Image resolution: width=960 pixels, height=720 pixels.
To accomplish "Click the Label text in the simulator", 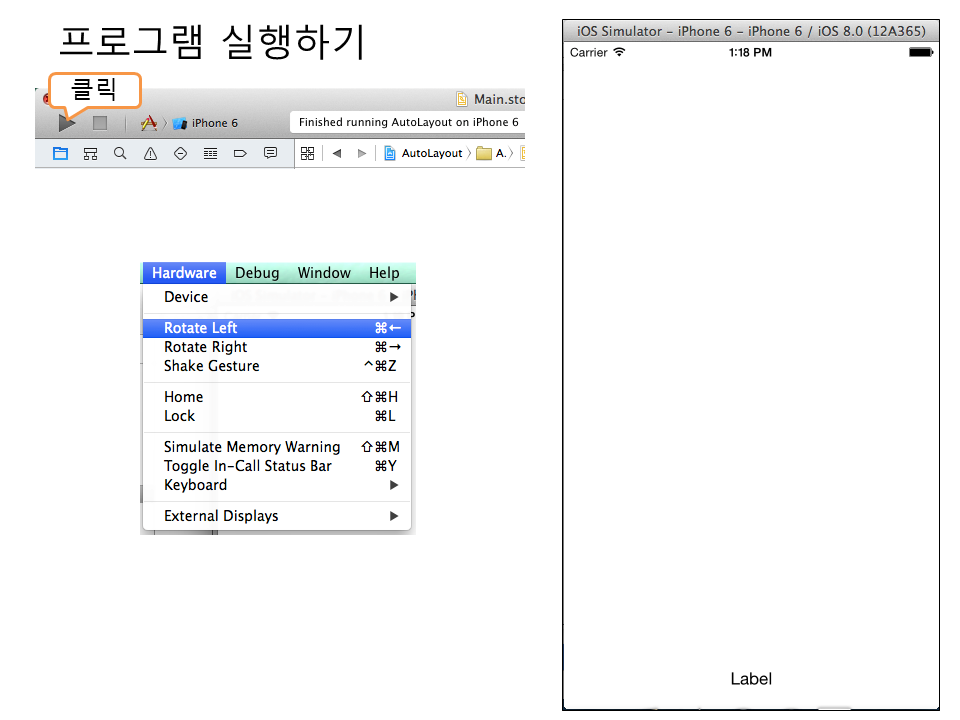I will coord(751,679).
